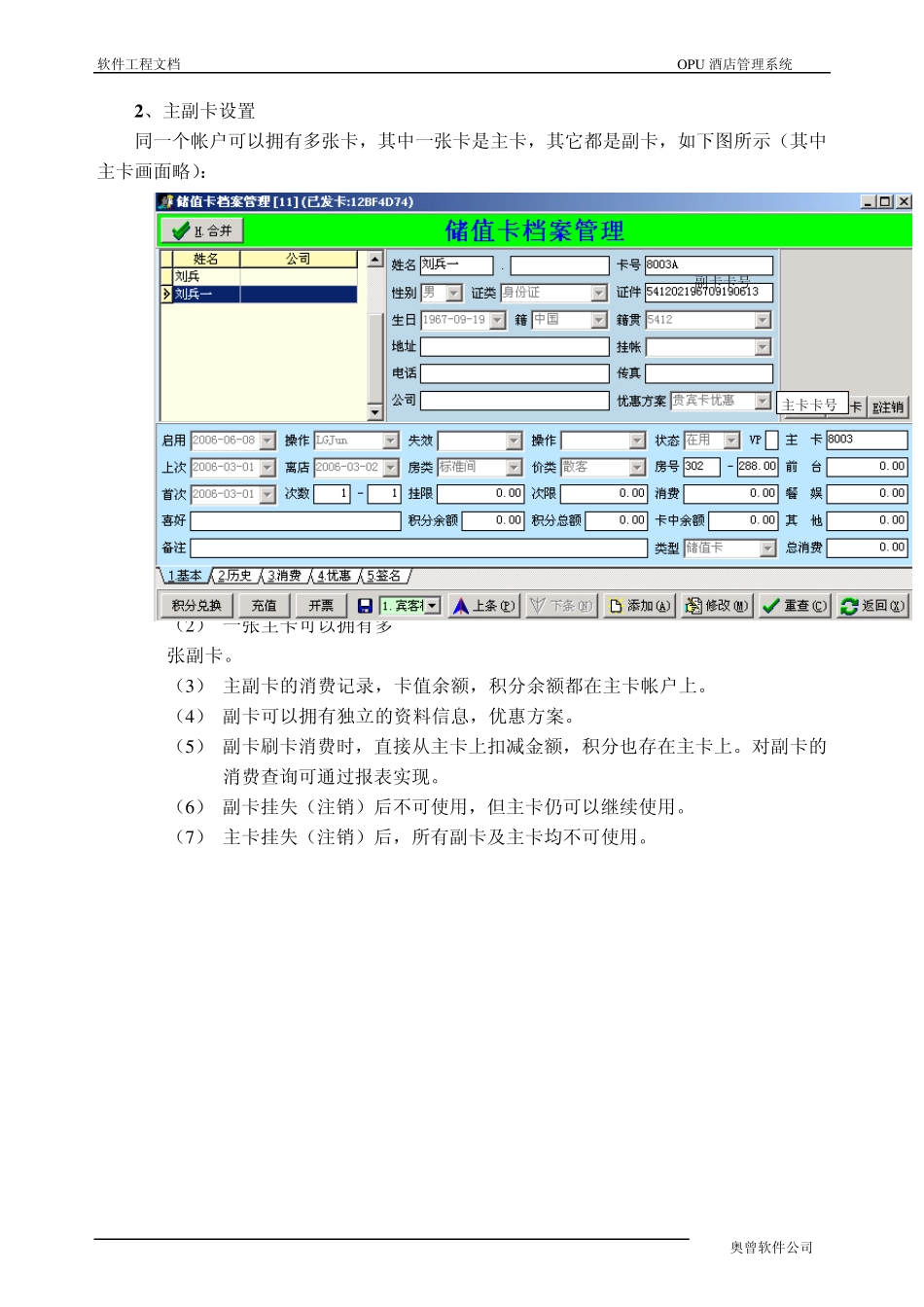
Task: Click the 姓名 column header
Action: pos(206,259)
